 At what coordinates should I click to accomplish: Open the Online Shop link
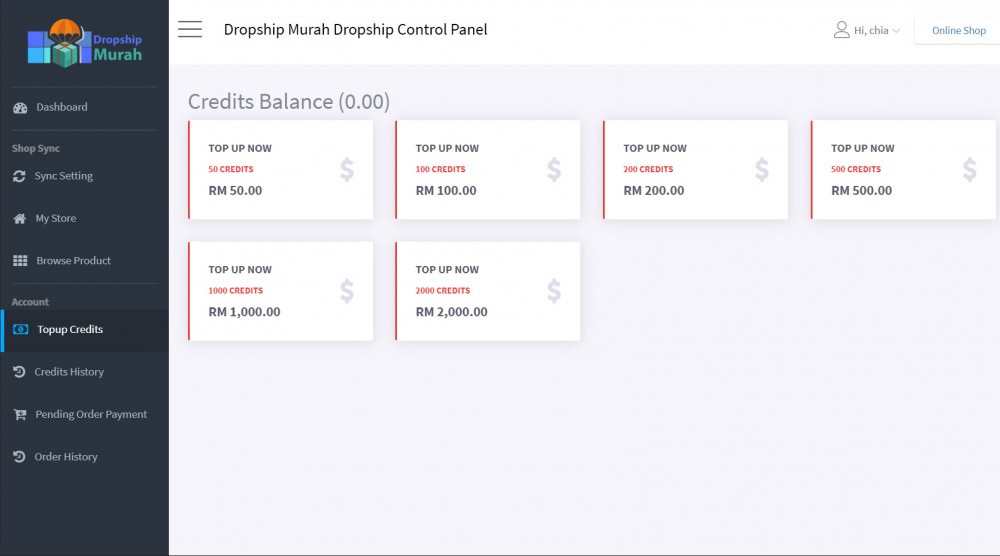tap(958, 31)
